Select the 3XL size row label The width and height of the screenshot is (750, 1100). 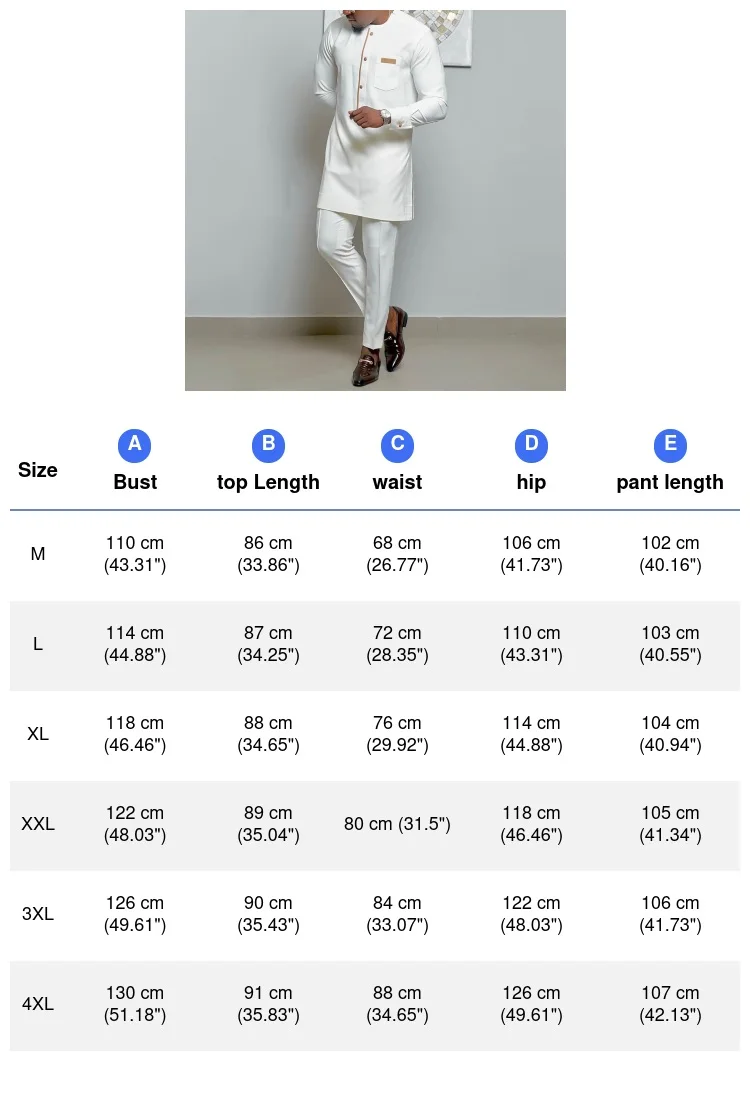(x=38, y=914)
